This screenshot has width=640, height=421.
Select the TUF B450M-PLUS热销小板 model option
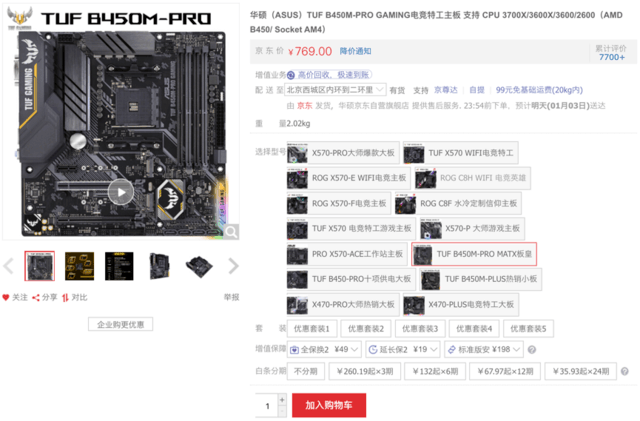[x=481, y=279]
